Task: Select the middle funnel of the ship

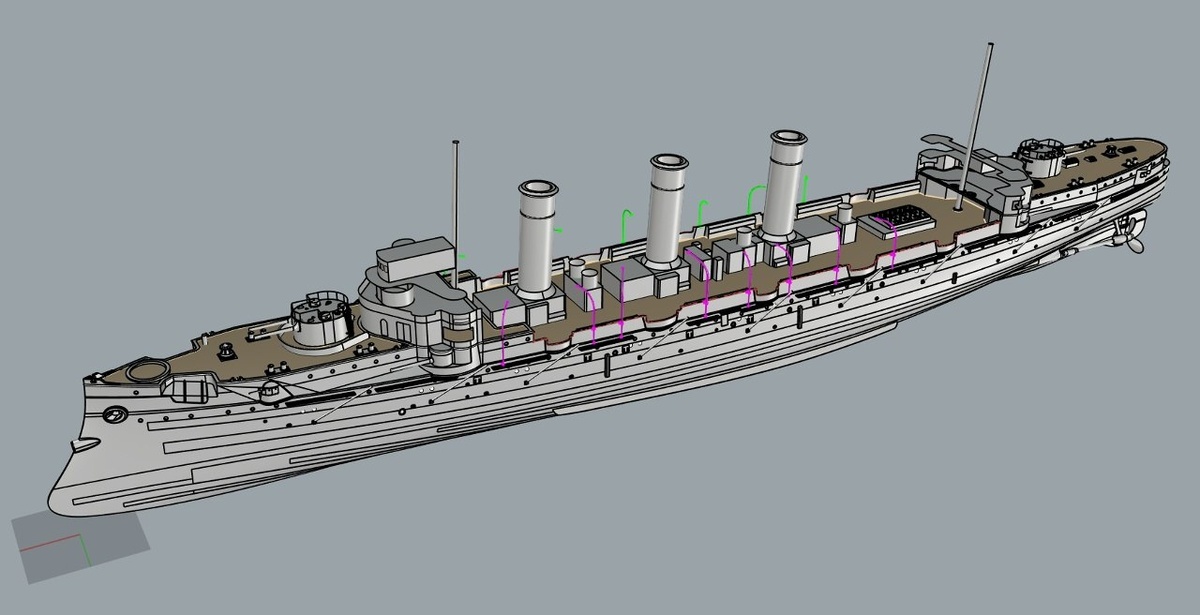Action: [667, 210]
